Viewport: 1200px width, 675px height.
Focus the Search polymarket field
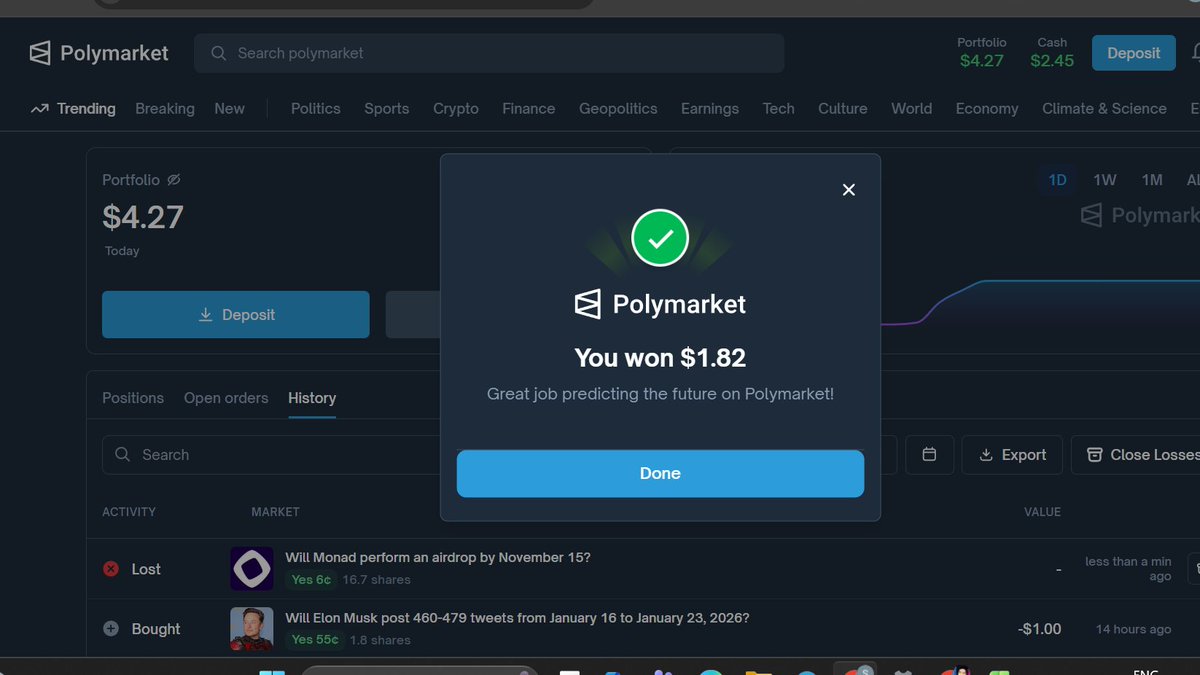pos(489,53)
